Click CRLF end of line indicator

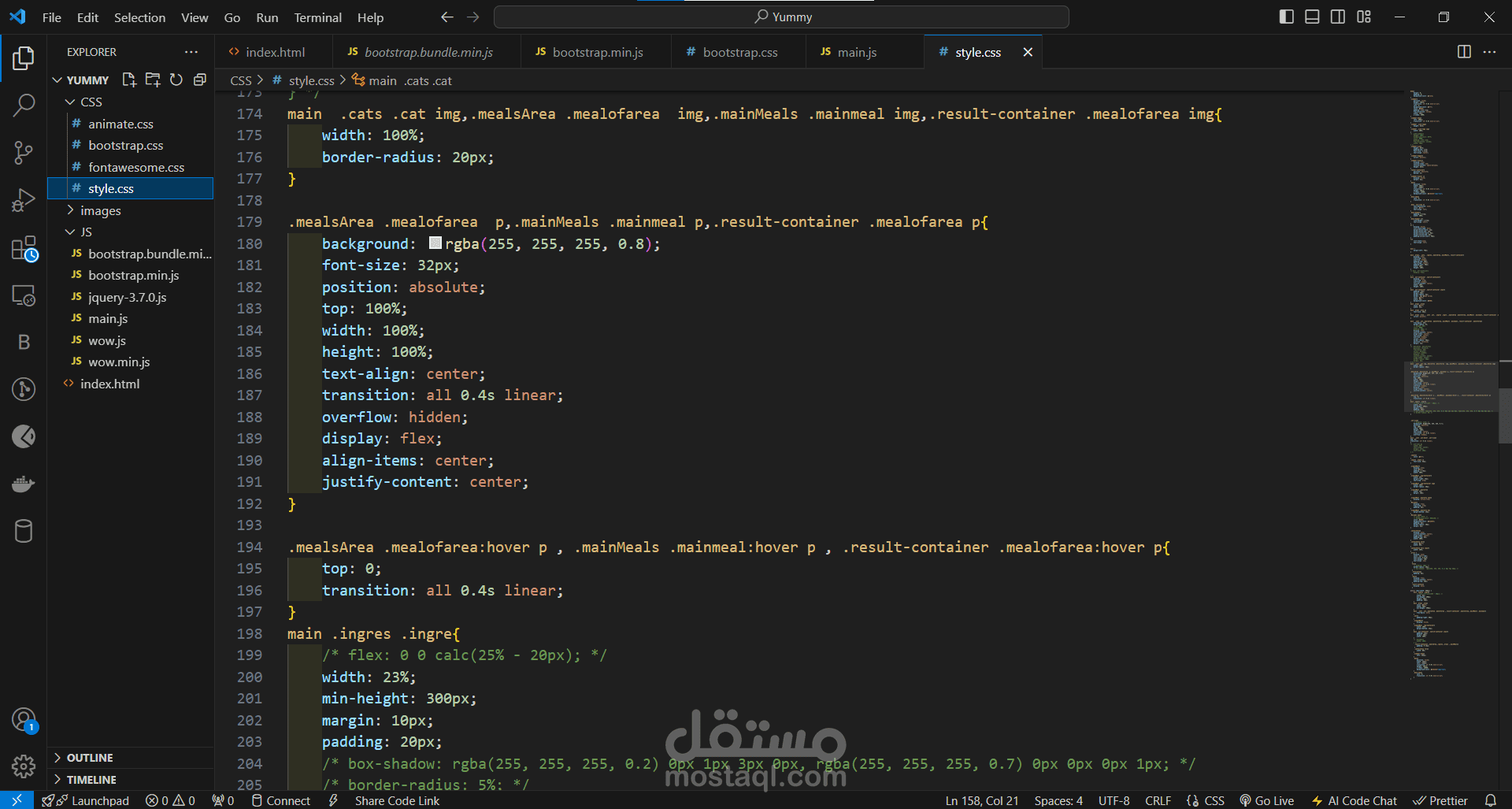click(1157, 800)
